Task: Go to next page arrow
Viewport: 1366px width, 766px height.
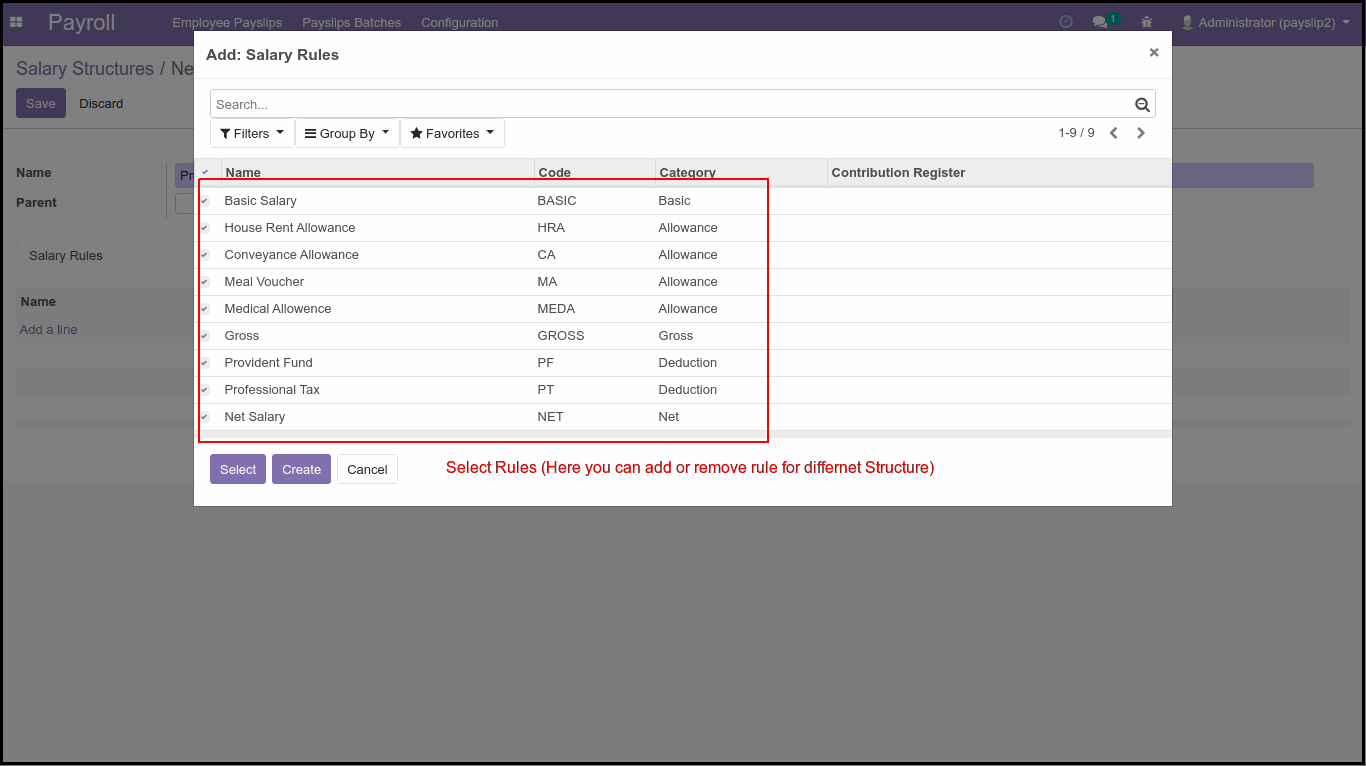Action: (1141, 133)
